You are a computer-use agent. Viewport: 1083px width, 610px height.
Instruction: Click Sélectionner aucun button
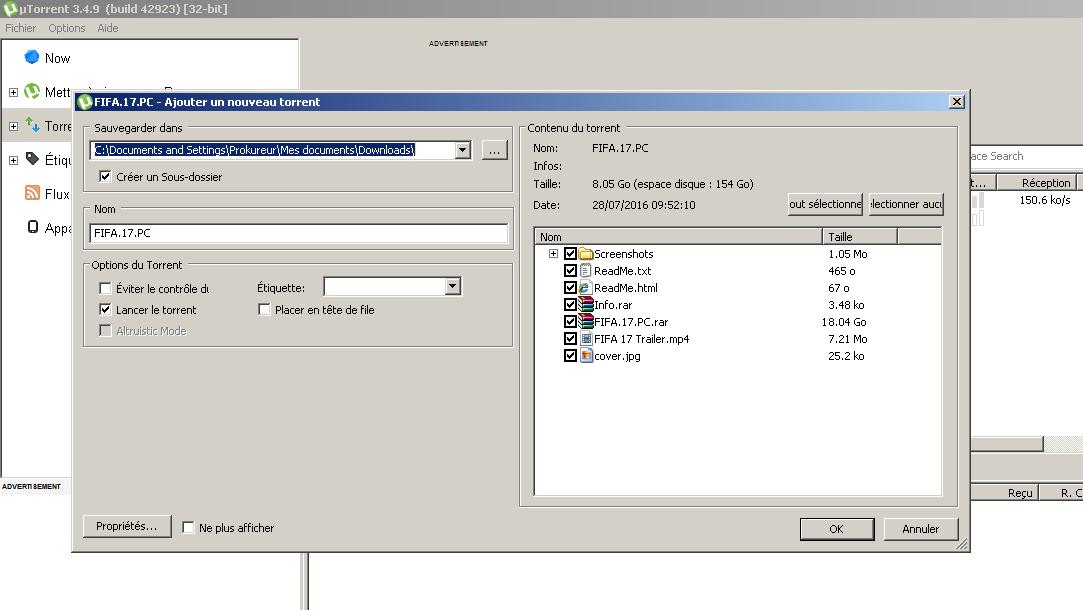point(906,204)
